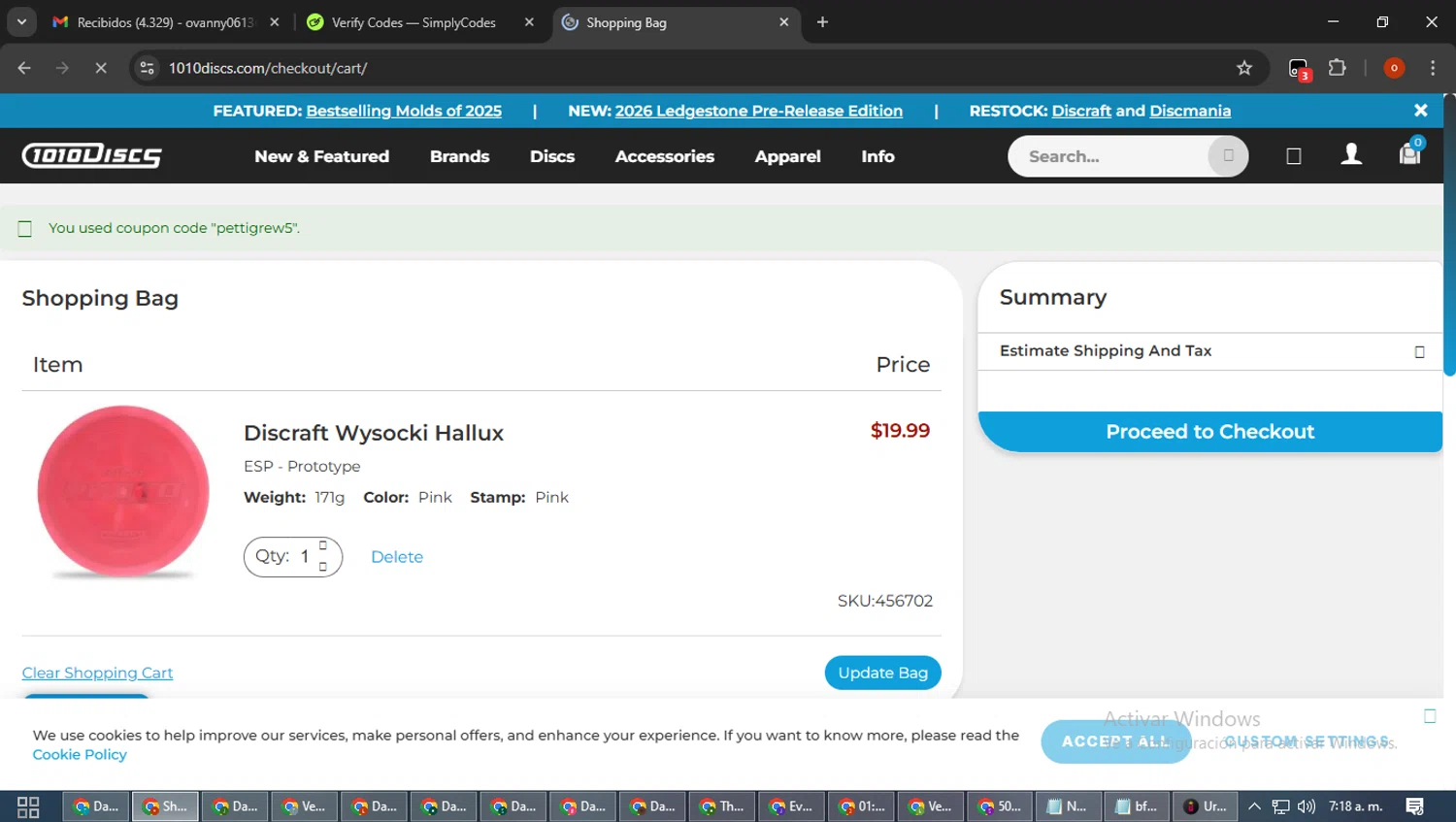The width and height of the screenshot is (1456, 822).
Task: Open the extension with the 3 badge
Action: coord(1299,69)
